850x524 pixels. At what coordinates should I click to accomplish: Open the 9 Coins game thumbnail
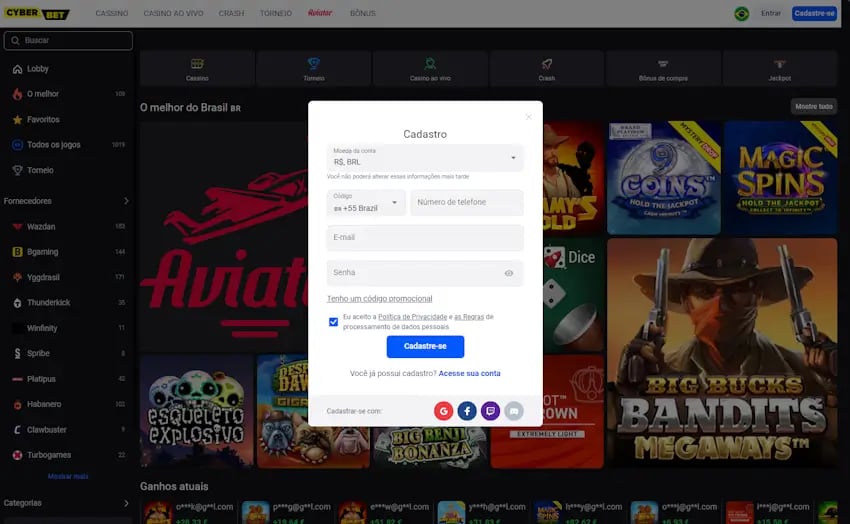coord(664,178)
